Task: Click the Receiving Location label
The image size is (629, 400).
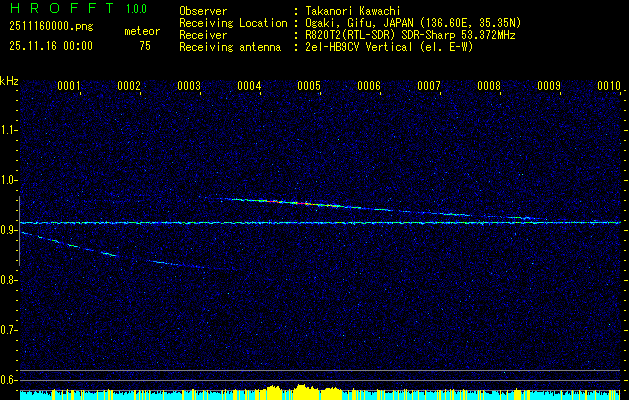Action: (x=233, y=23)
